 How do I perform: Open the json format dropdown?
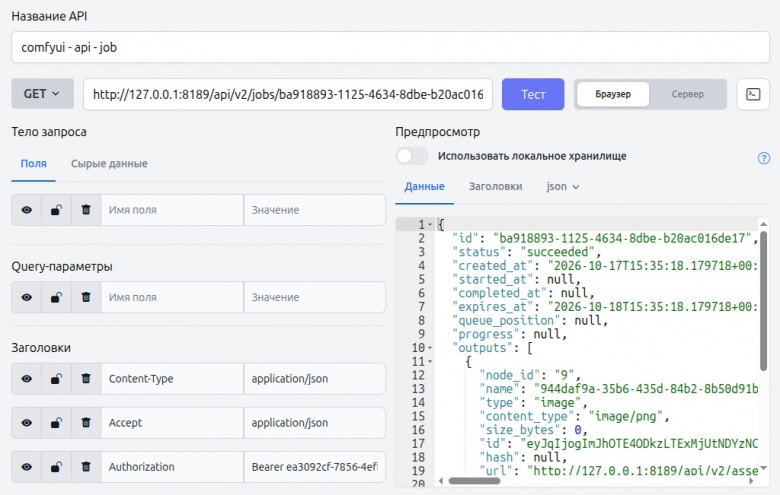(563, 187)
